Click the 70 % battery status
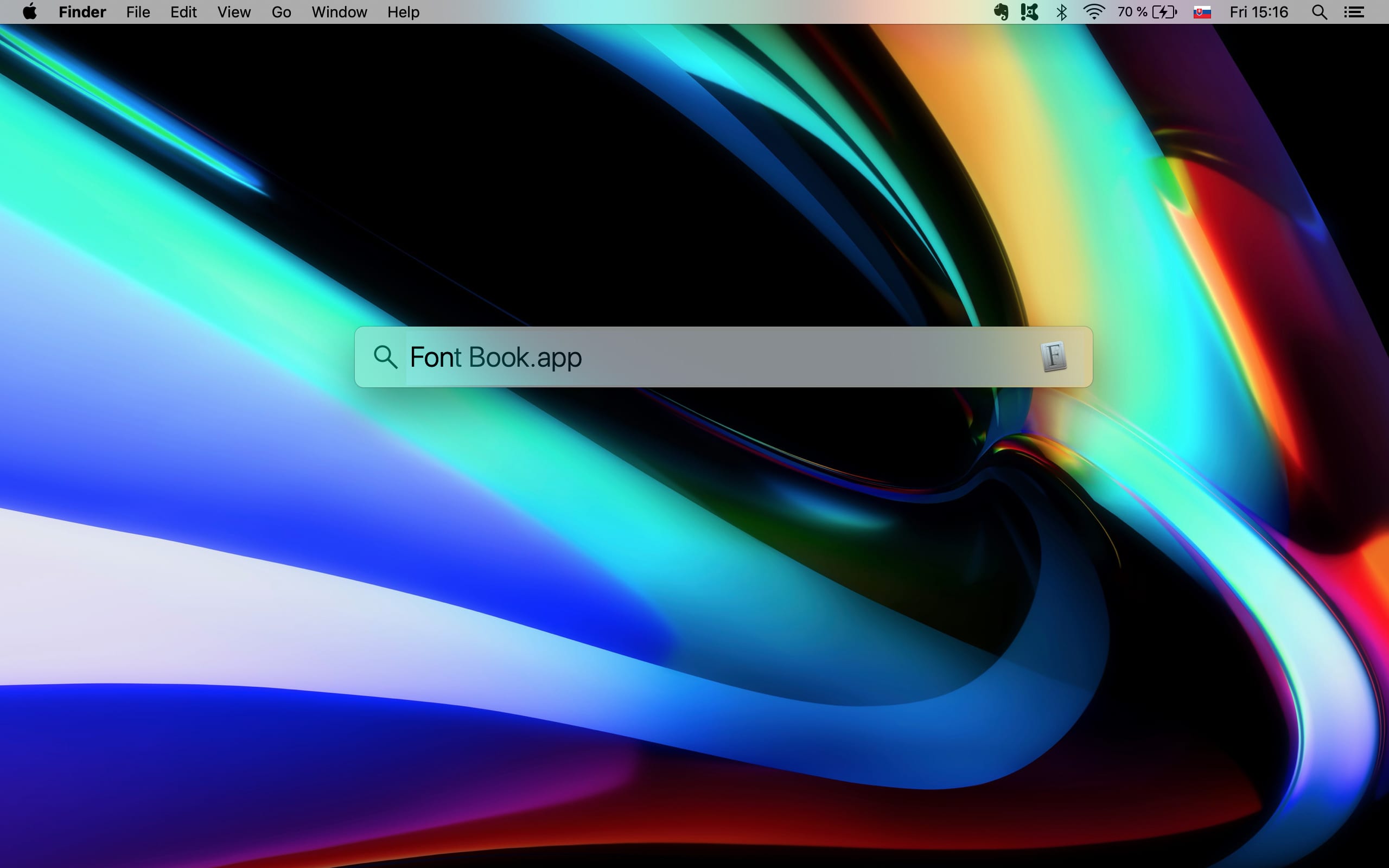1389x868 pixels. point(1148,12)
